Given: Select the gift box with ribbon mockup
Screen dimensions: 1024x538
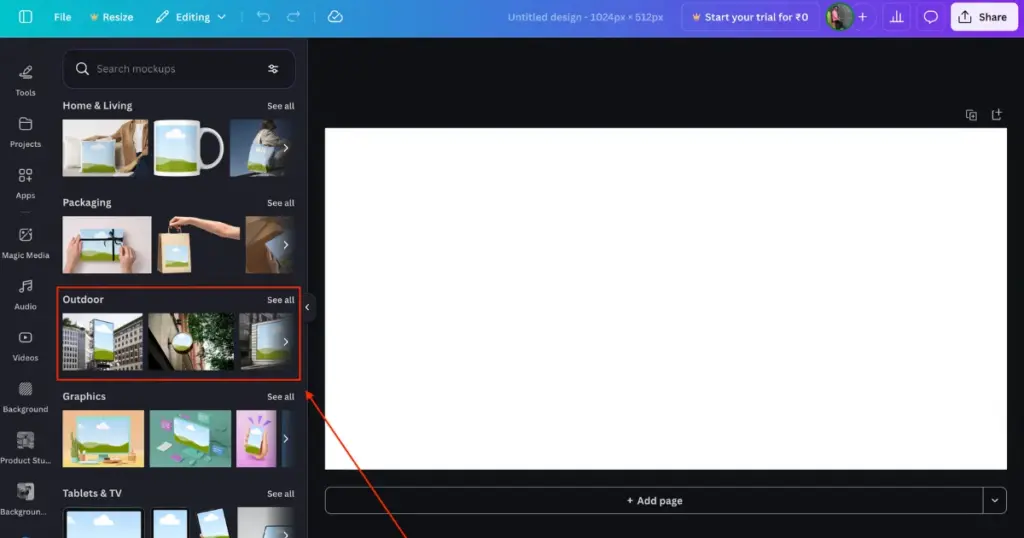Looking at the screenshot, I should point(106,245).
